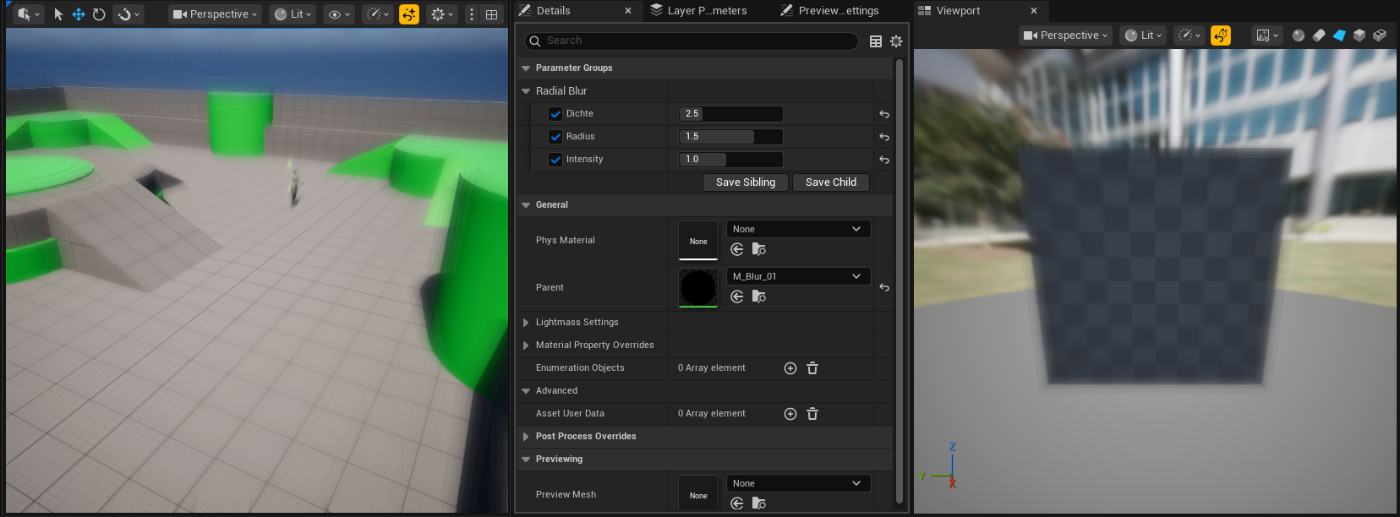Screen dimensions: 1400x517
Task: Toggle the Intensity override checkbox
Action: 555,160
